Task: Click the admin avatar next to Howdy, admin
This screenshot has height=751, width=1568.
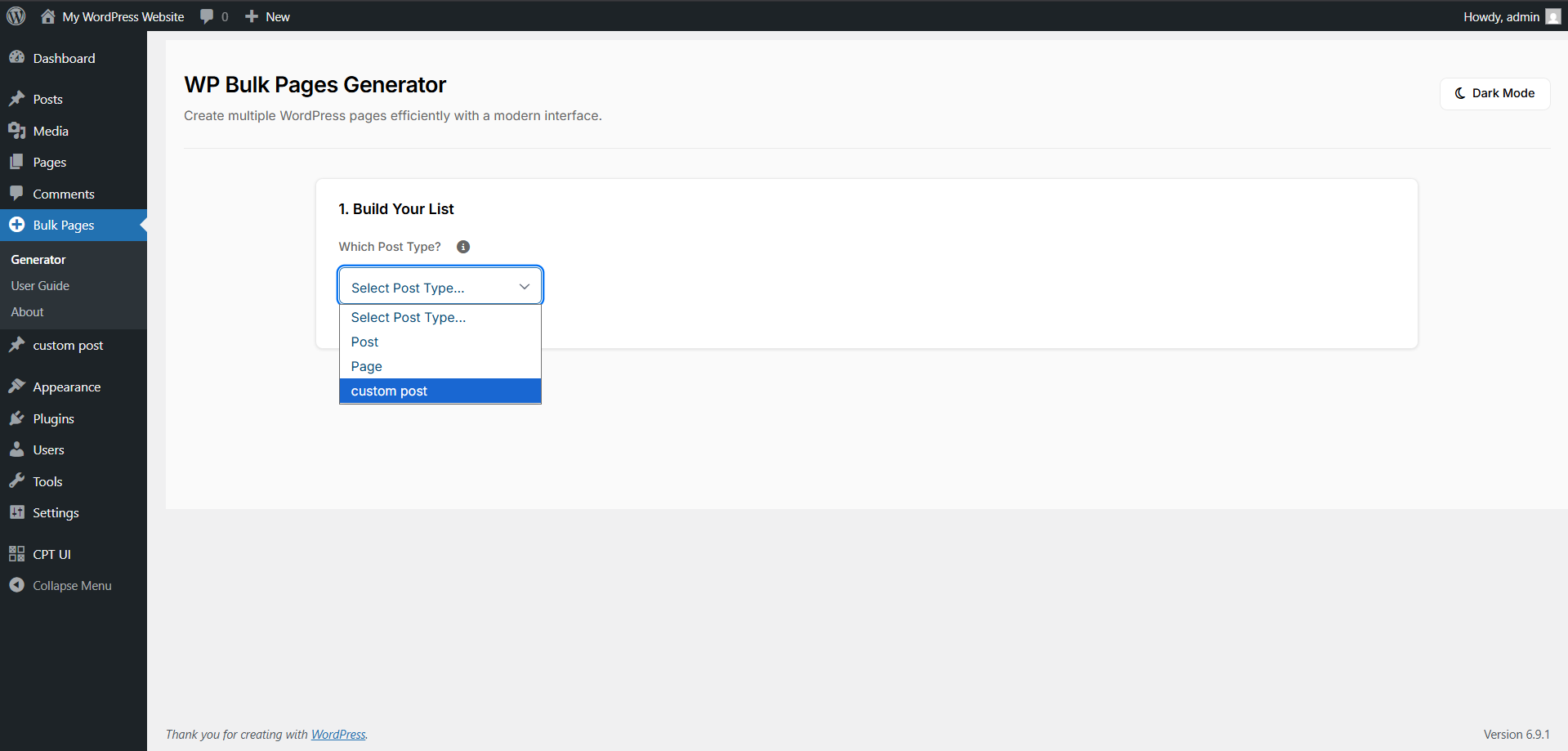Action: 1552,16
